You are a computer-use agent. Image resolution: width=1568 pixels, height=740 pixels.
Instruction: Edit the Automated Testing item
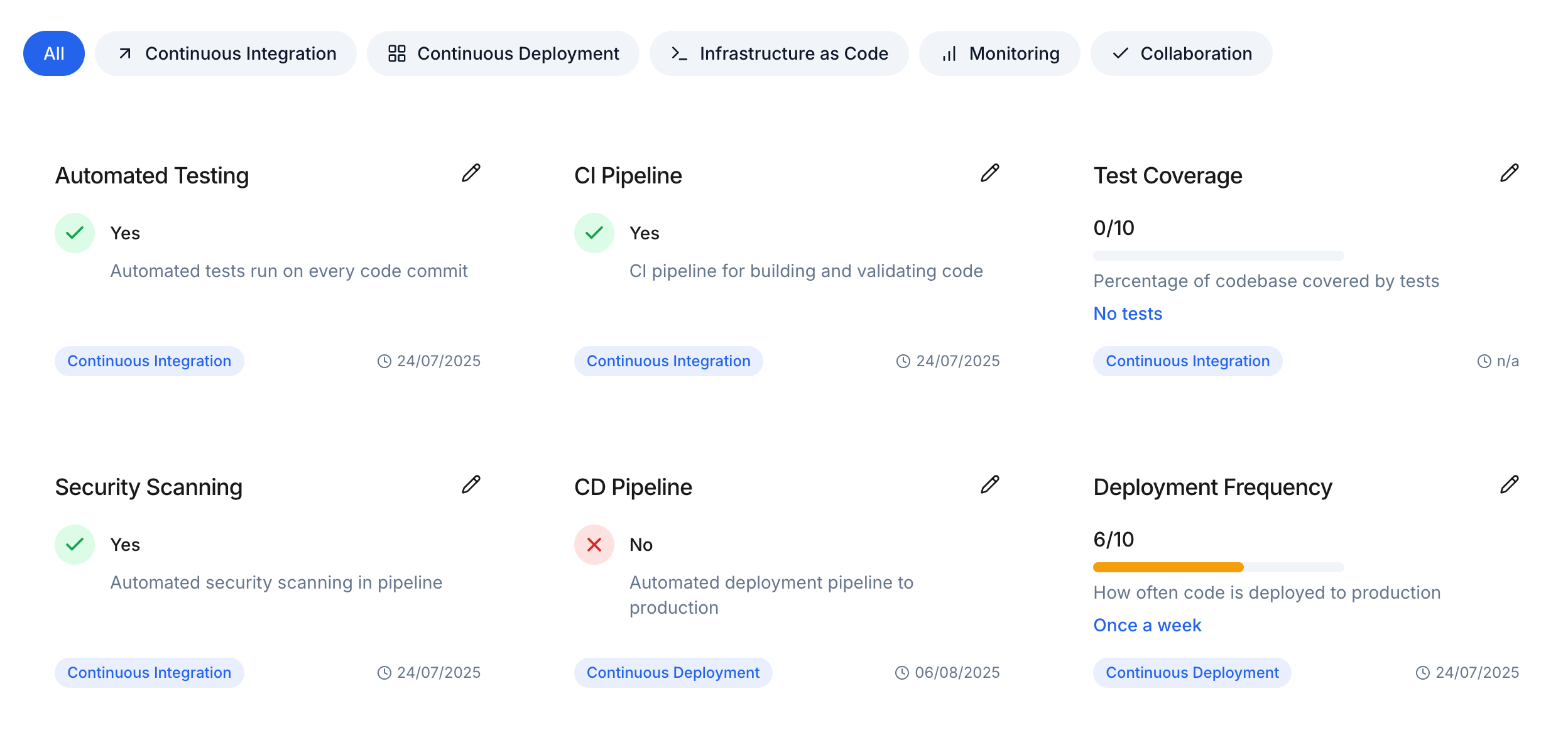point(471,173)
